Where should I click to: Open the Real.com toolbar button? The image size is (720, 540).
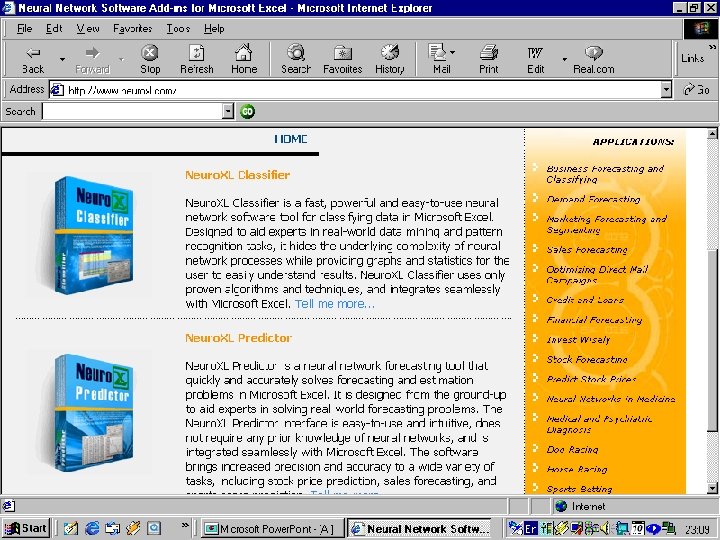pos(593,60)
